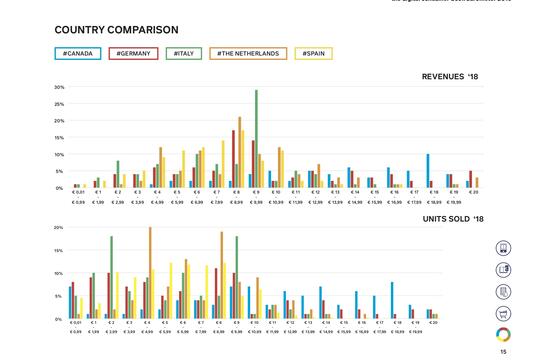540x360 pixels.
Task: Select the #SPAIN legend tag
Action: pos(314,53)
